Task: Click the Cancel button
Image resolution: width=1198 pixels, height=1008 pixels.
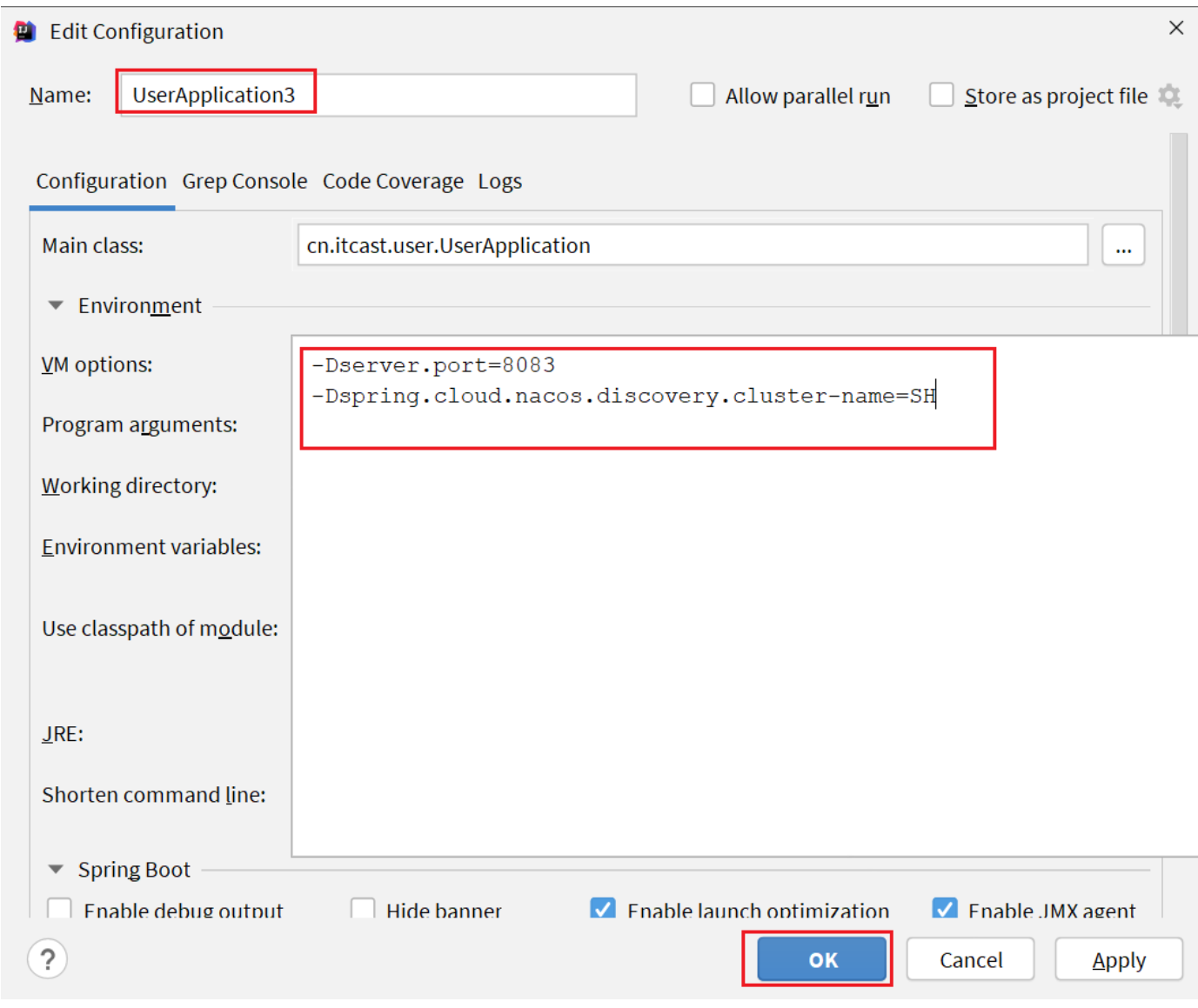Action: coord(970,960)
